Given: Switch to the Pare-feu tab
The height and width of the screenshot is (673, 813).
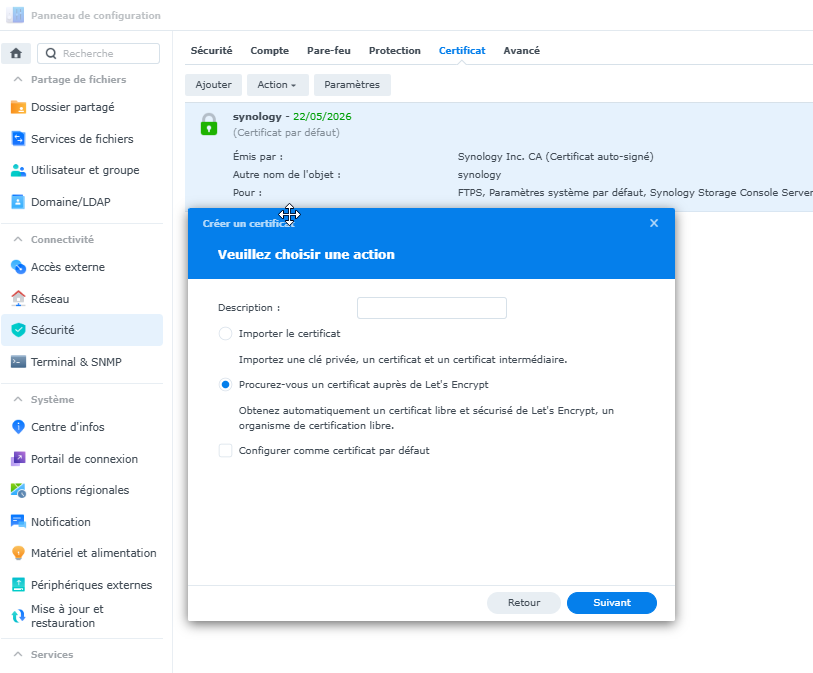Looking at the screenshot, I should coord(328,51).
